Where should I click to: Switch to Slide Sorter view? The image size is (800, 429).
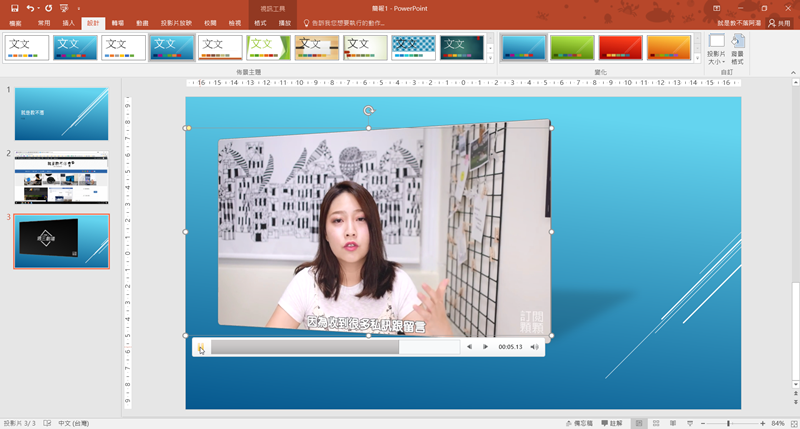(656, 423)
